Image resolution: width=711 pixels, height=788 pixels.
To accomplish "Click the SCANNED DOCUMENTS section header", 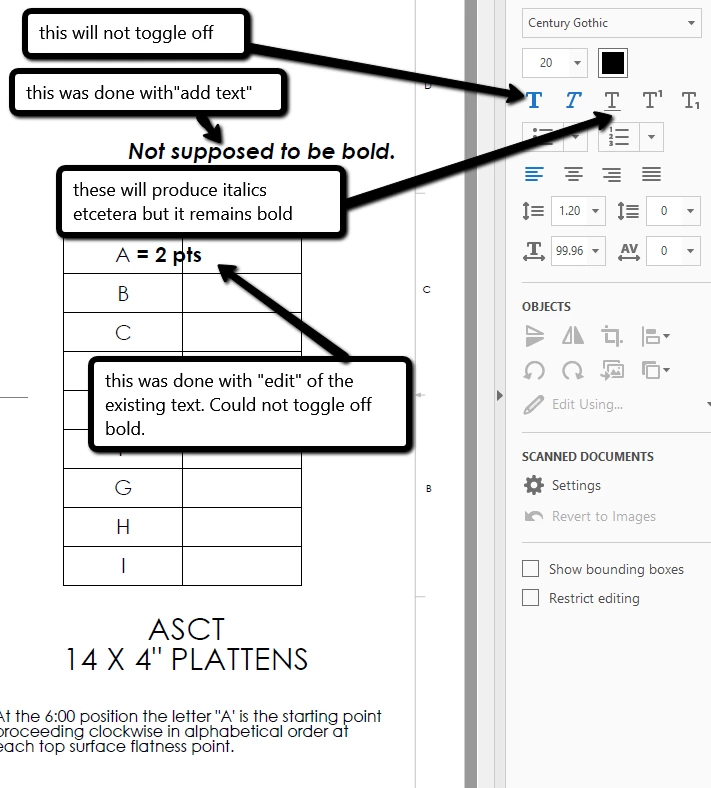I will click(587, 456).
